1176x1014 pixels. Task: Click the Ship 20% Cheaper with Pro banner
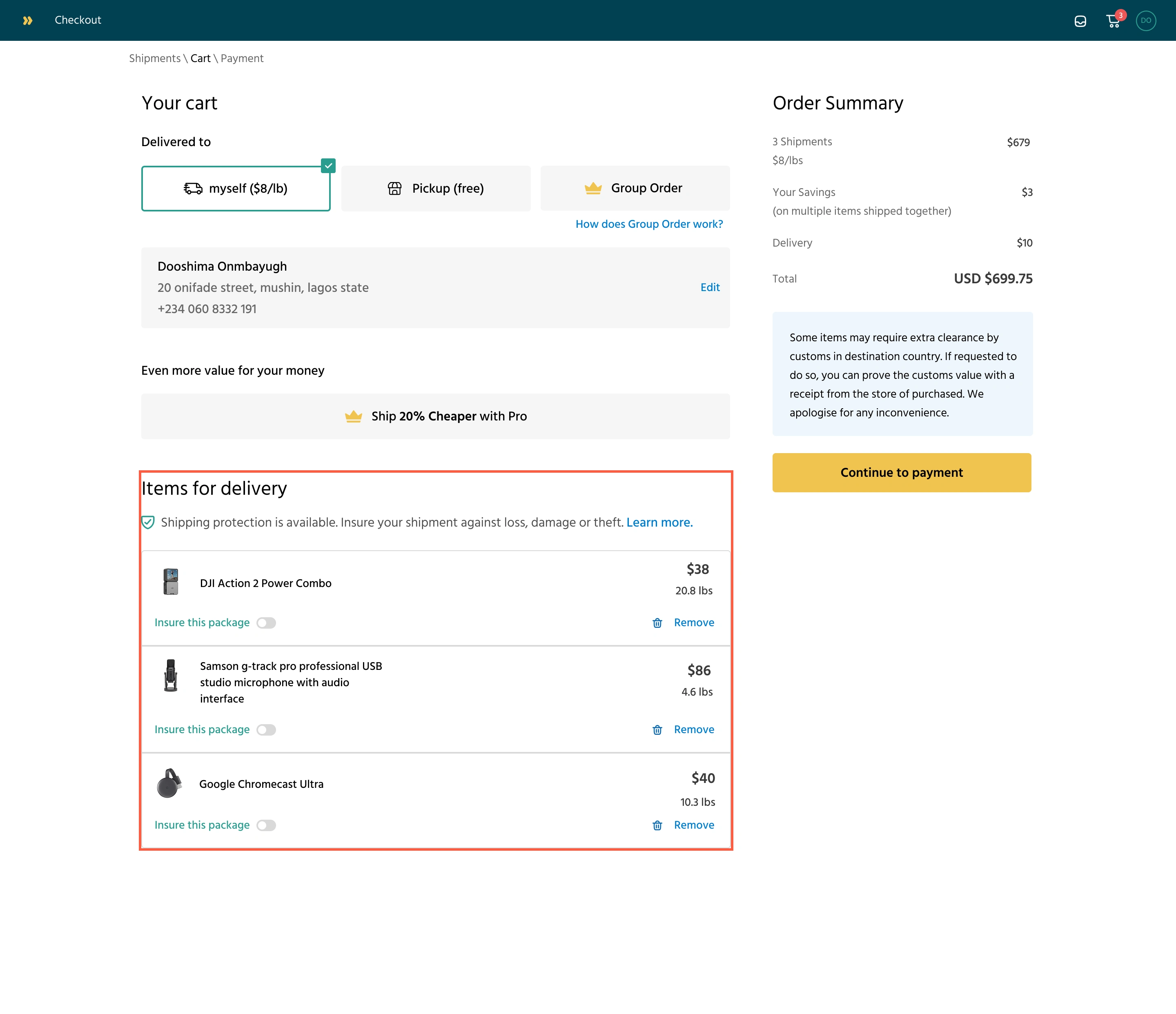pos(435,416)
